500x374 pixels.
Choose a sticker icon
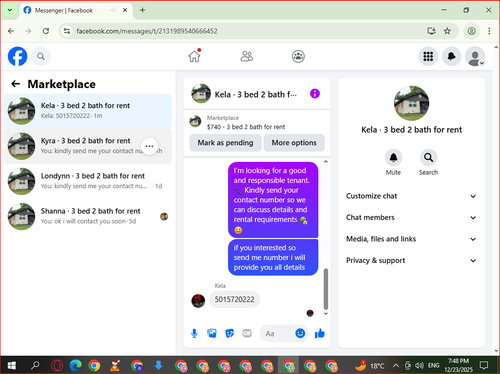click(229, 333)
